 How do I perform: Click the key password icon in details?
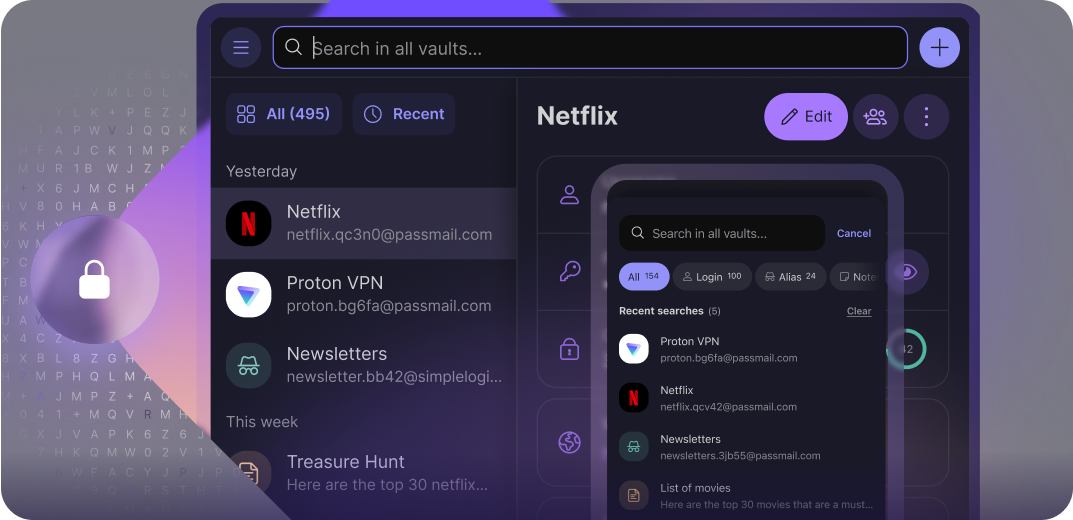point(569,272)
